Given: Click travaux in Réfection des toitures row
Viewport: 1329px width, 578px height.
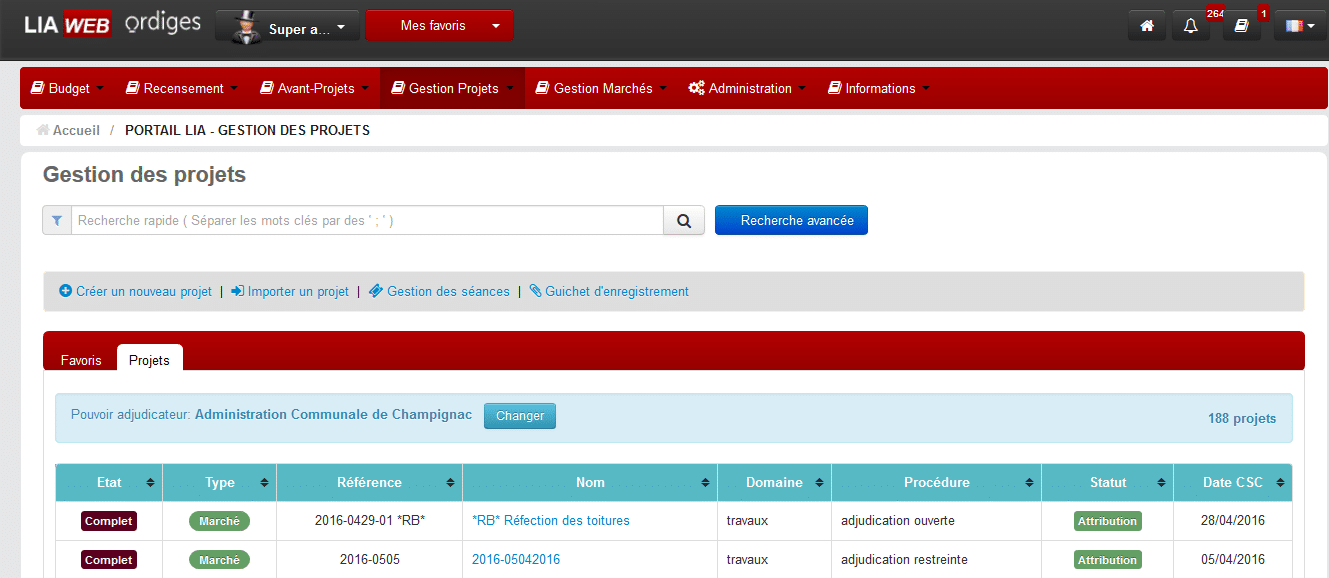Looking at the screenshot, I should tap(749, 521).
